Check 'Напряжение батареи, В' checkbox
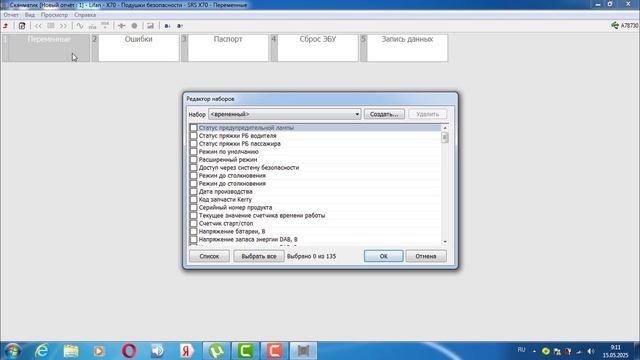The width and height of the screenshot is (640, 360). click(193, 231)
